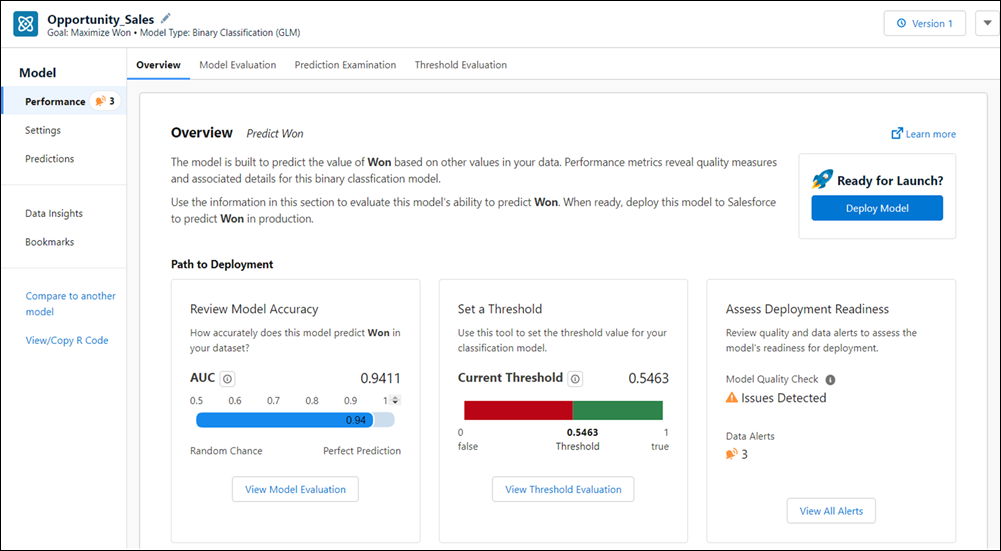1001x551 pixels.
Task: Click the Learn more link
Action: click(931, 133)
